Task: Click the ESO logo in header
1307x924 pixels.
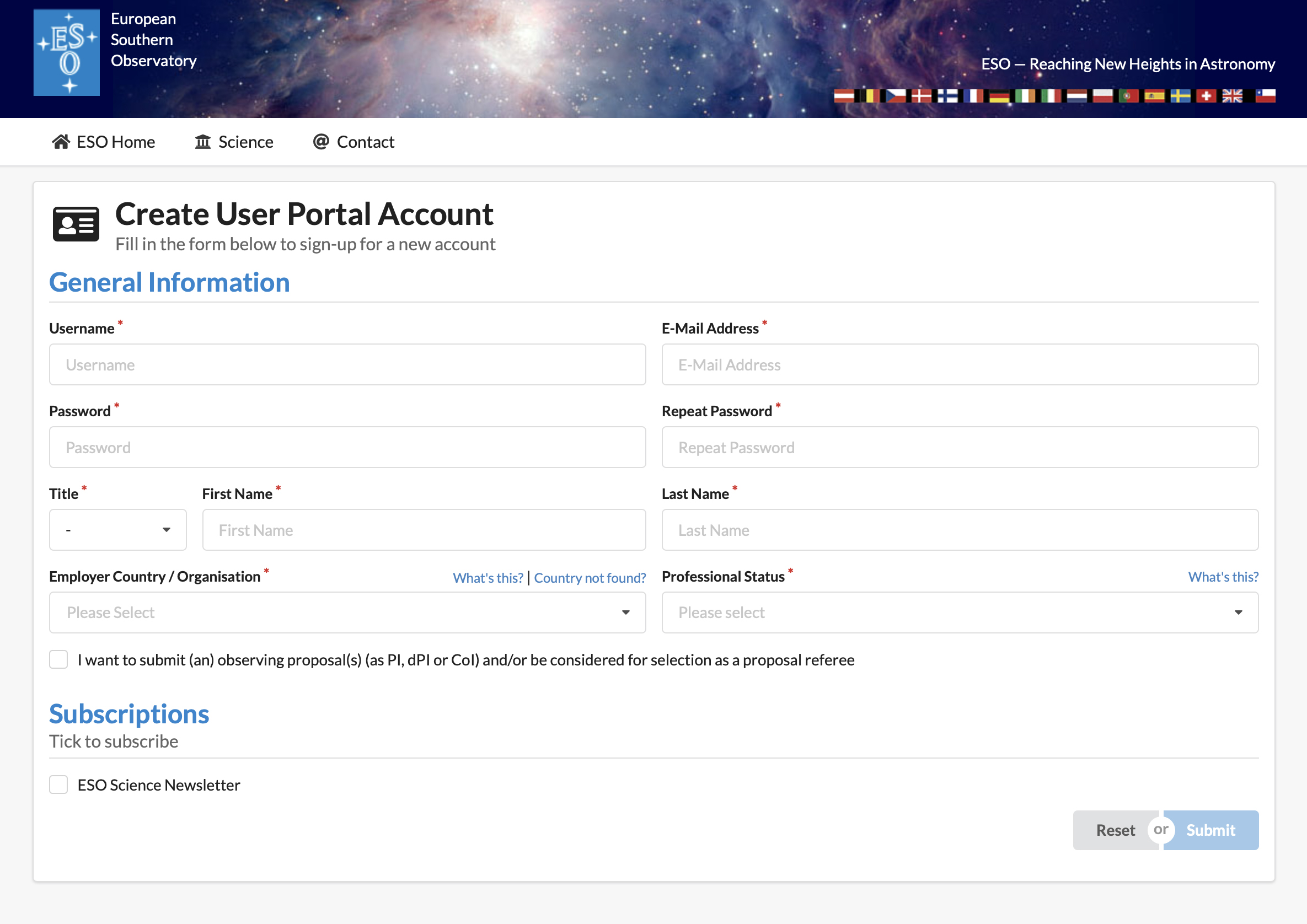Action: click(67, 52)
